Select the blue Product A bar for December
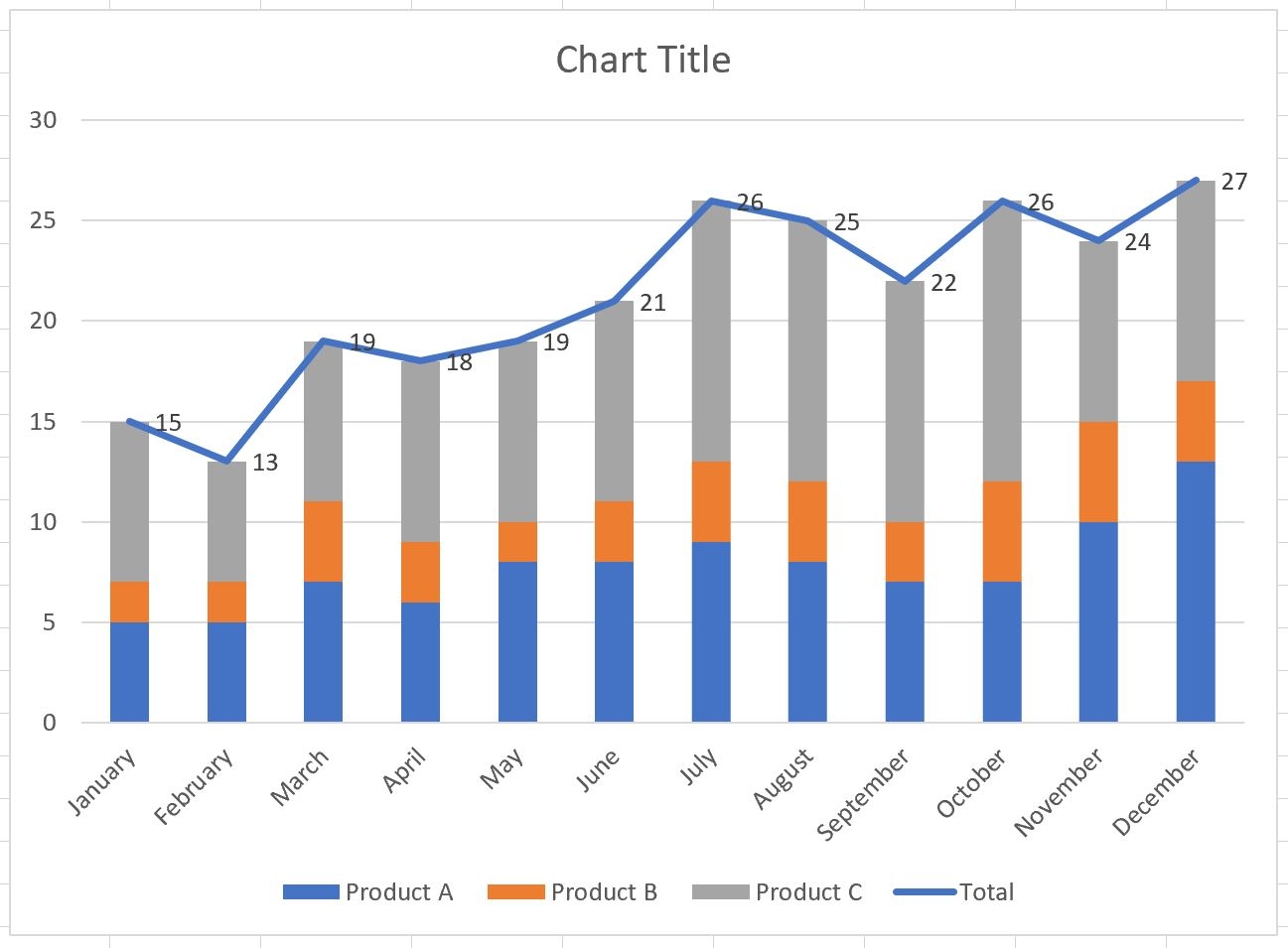 pos(1195,592)
